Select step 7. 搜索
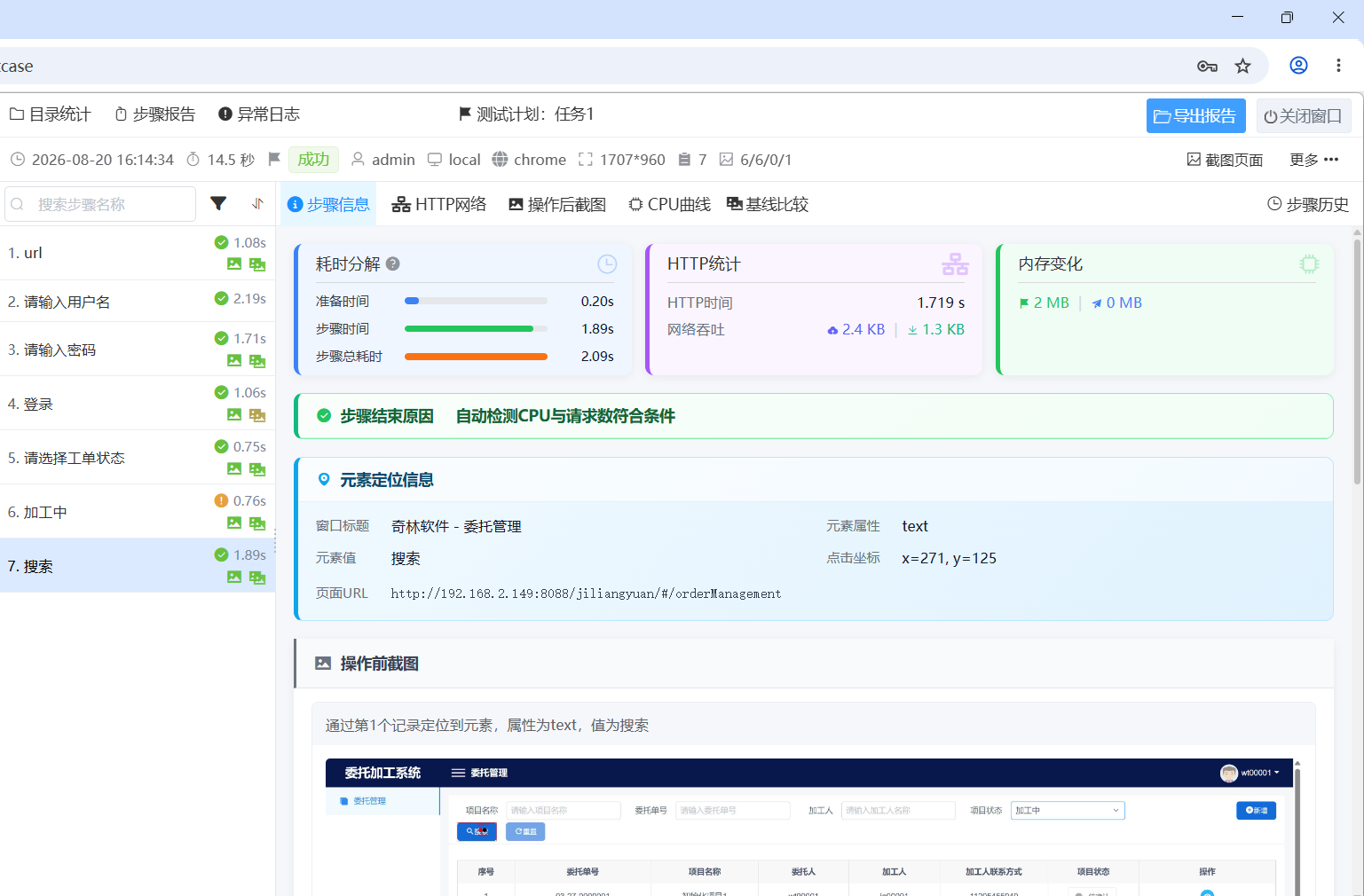This screenshot has height=896, width=1364. pyautogui.click(x=138, y=566)
